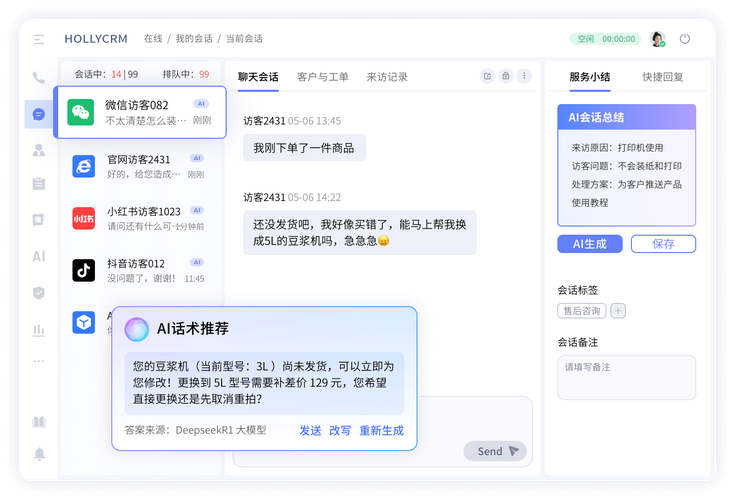Open the contacts person sidebar icon
Viewport: 735px width, 500px height.
click(x=39, y=150)
